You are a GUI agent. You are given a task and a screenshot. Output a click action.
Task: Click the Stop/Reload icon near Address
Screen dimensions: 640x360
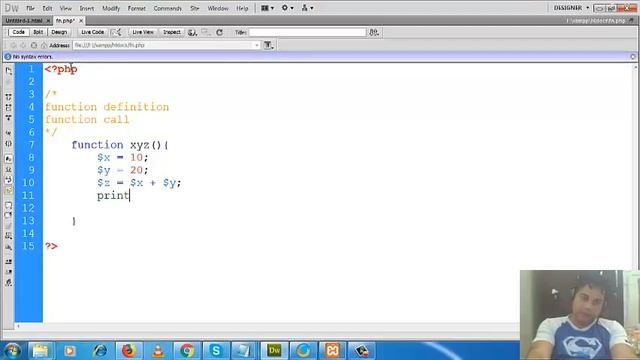pyautogui.click(x=34, y=45)
